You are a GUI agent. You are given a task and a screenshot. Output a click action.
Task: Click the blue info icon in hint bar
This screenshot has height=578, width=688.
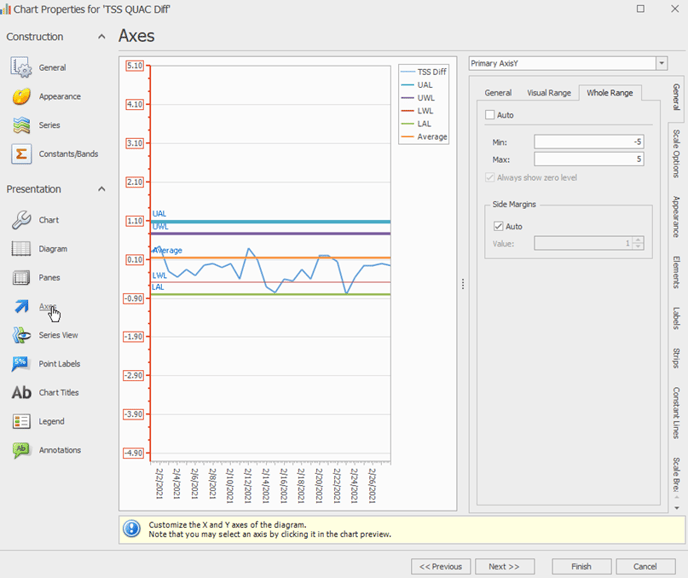point(132,529)
